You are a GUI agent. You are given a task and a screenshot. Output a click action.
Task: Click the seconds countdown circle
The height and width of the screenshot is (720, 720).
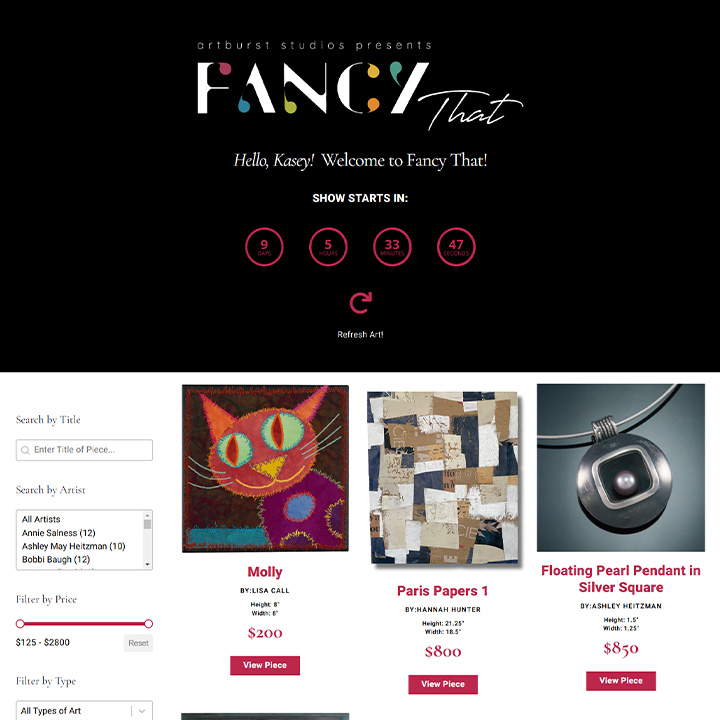click(x=456, y=247)
